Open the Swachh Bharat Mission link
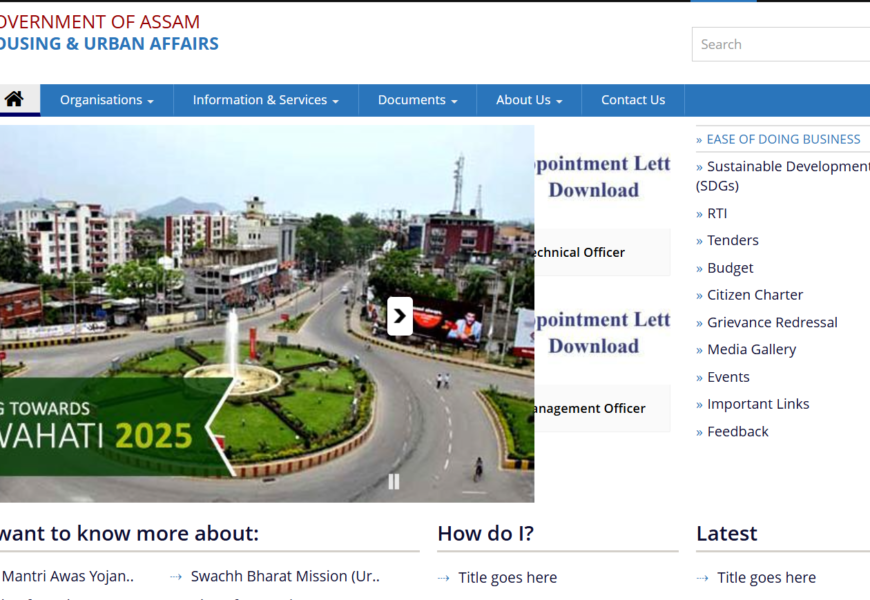Image resolution: width=870 pixels, height=600 pixels. coord(284,576)
